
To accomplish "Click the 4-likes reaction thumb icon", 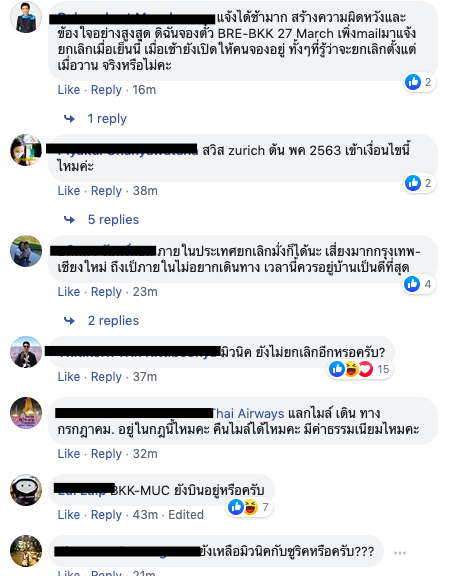I will tap(412, 284).
